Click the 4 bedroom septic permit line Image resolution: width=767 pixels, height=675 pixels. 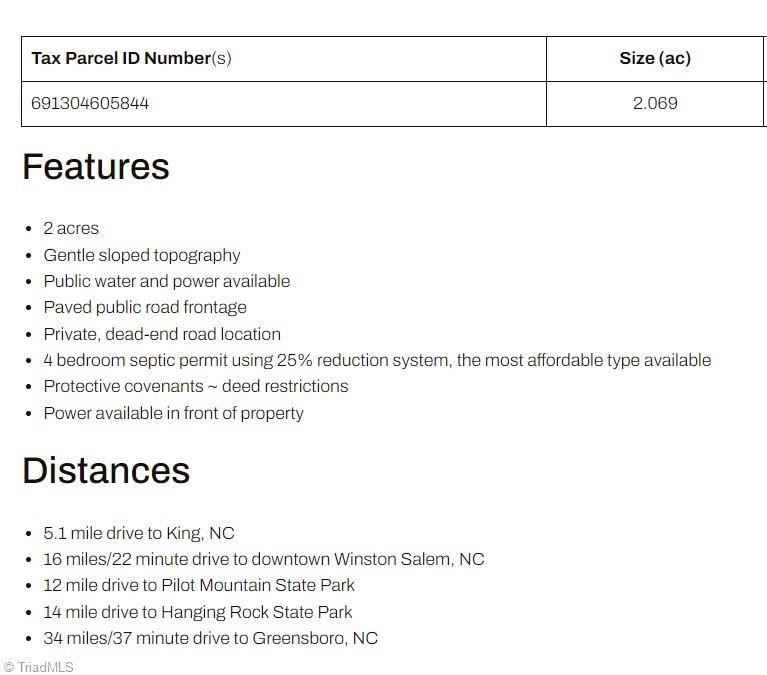pos(377,360)
